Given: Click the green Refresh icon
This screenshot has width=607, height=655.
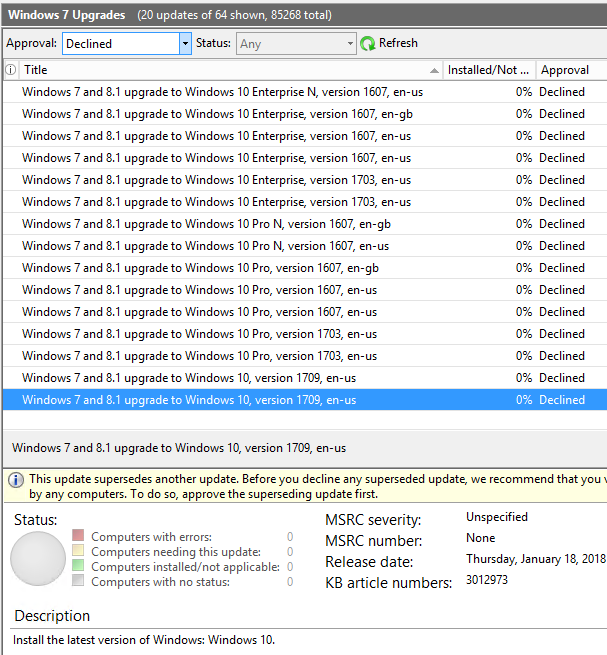Looking at the screenshot, I should [x=368, y=43].
